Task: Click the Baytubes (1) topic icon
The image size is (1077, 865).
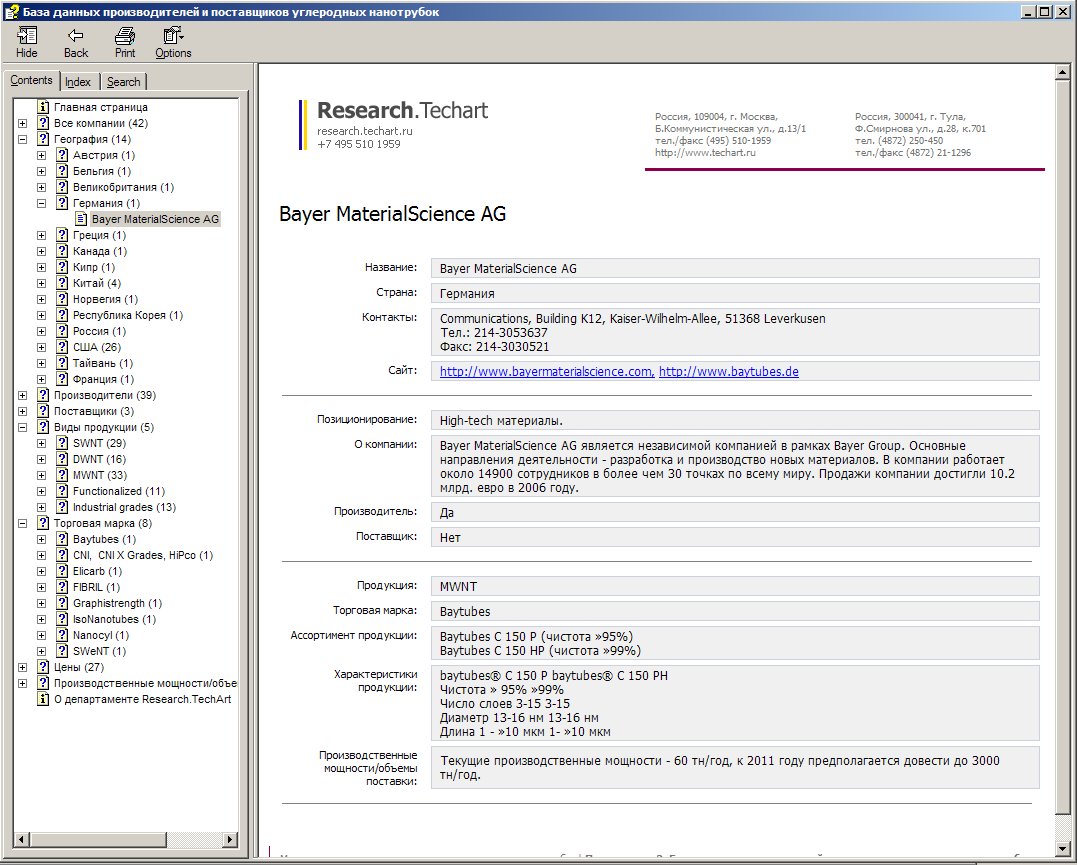Action: pos(63,539)
